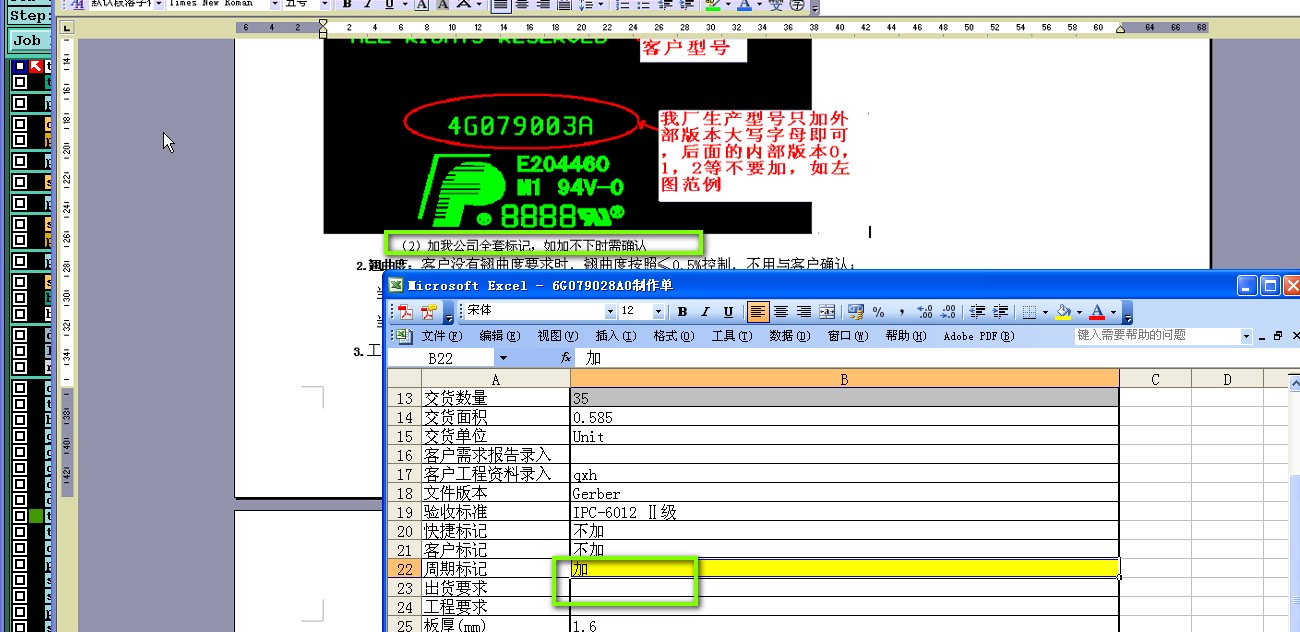Screen dimensions: 1300x632
Task: Apply align left in Excel toolbar
Action: click(758, 312)
